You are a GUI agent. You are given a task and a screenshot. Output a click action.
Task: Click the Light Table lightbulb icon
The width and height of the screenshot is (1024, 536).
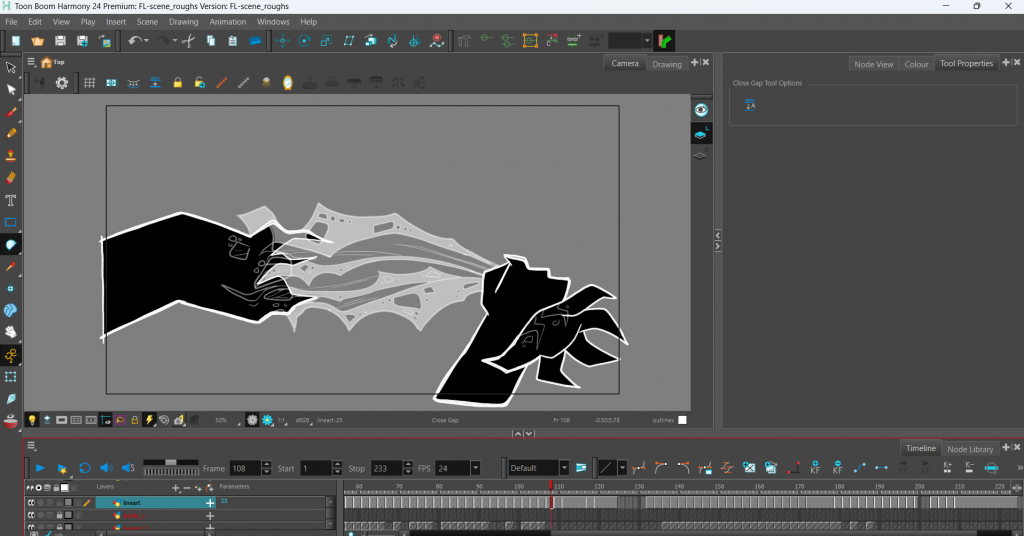pos(32,420)
